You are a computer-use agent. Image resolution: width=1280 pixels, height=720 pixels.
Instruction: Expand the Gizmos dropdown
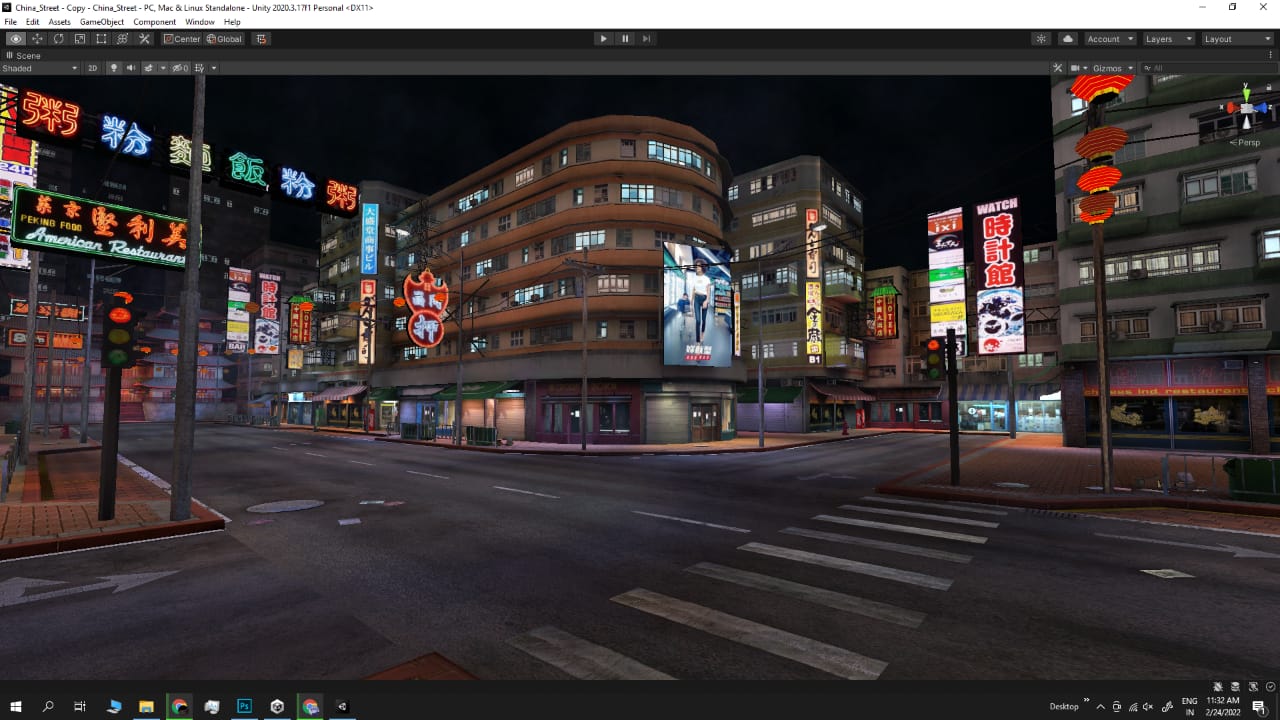(1113, 68)
